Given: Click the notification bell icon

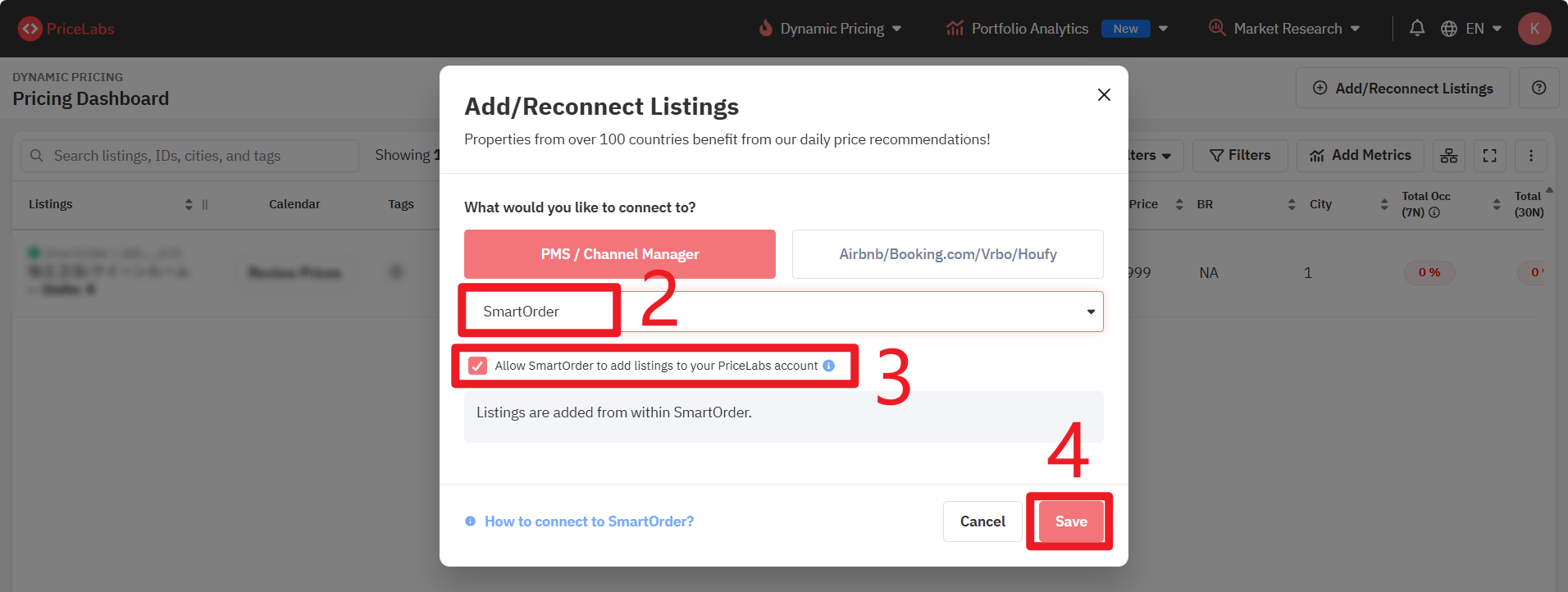Looking at the screenshot, I should point(1417,29).
